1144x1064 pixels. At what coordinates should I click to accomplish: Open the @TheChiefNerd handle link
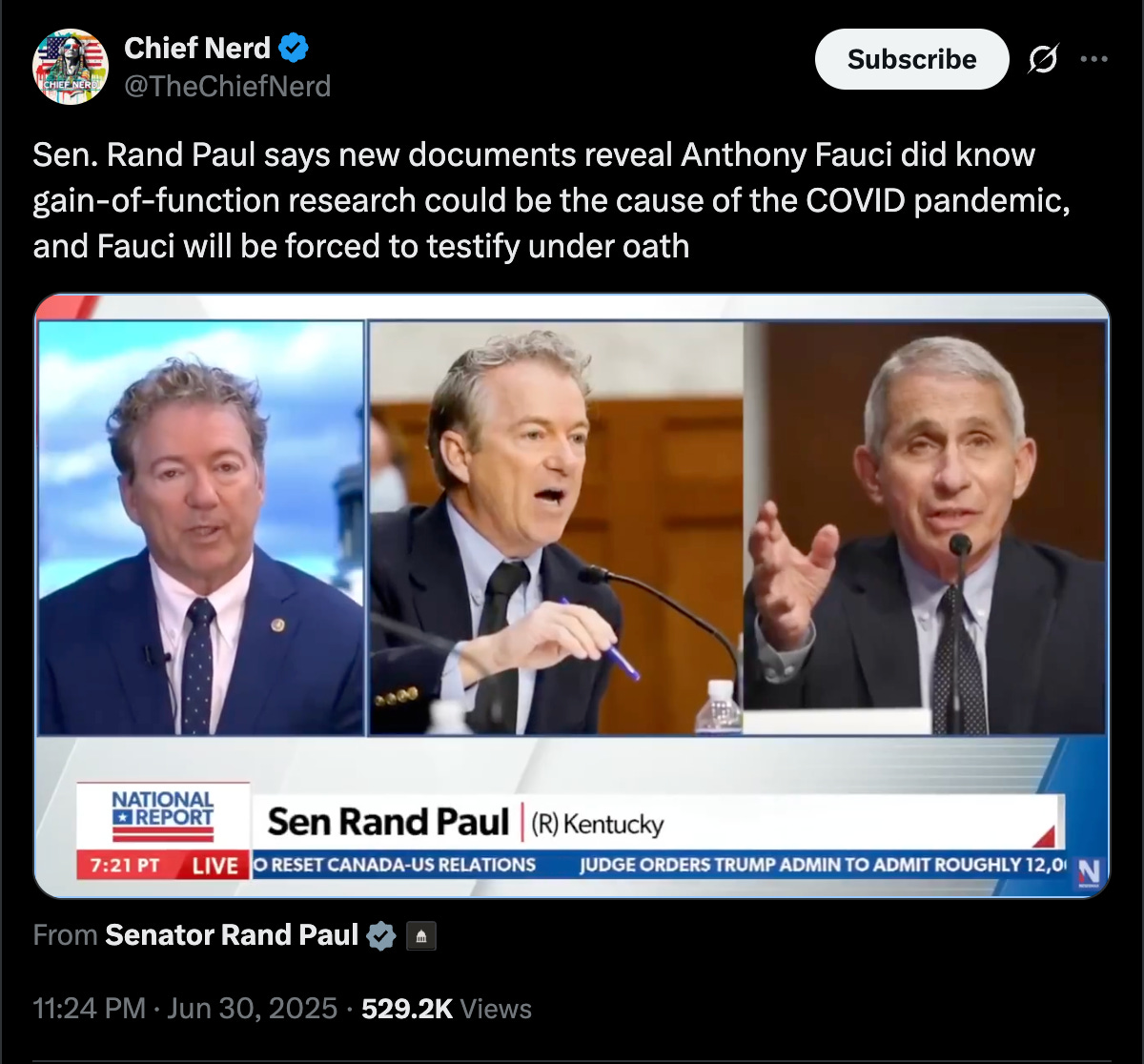pos(227,87)
